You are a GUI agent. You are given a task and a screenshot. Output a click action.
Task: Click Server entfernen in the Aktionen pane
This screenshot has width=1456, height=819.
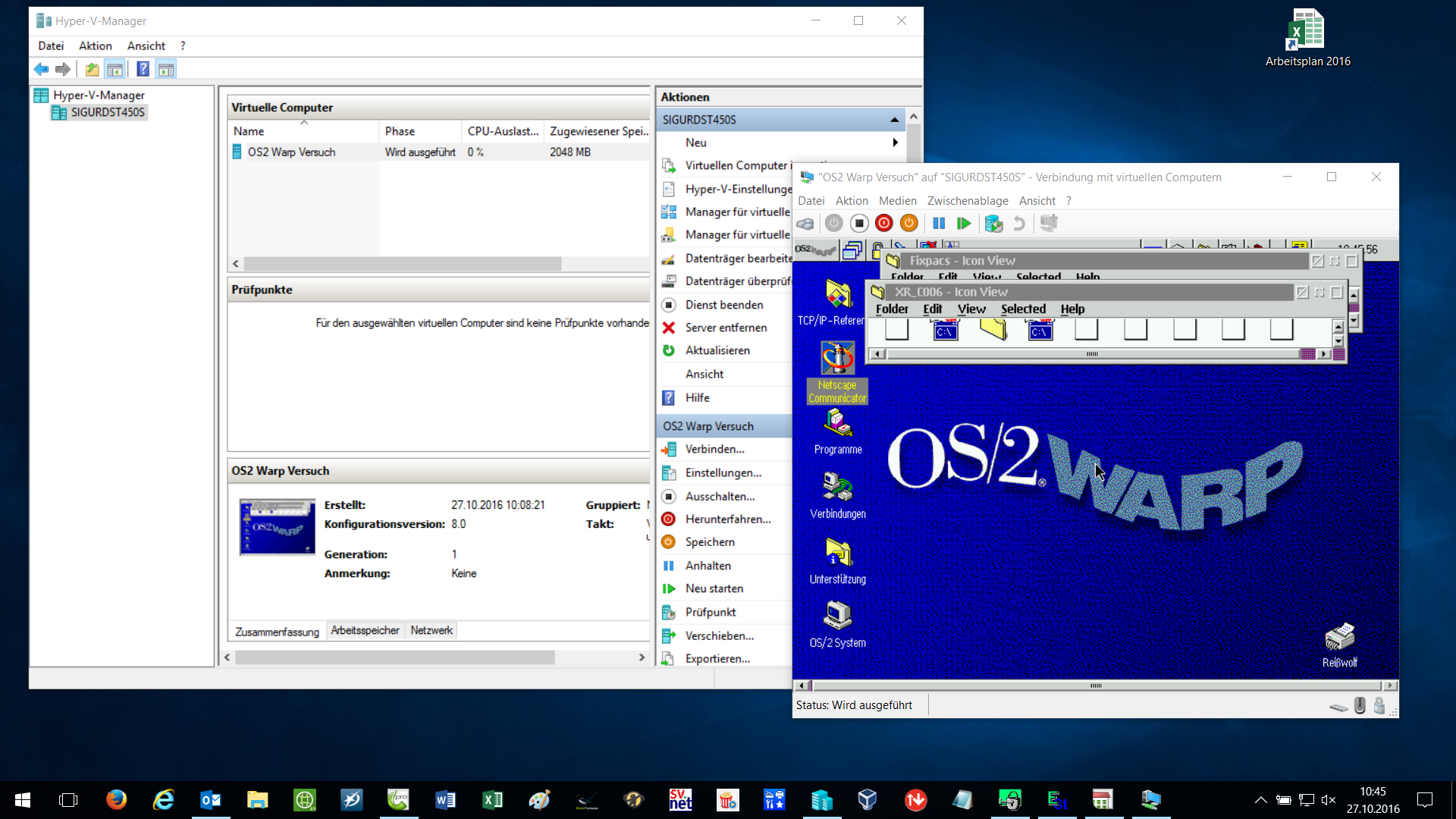(726, 328)
